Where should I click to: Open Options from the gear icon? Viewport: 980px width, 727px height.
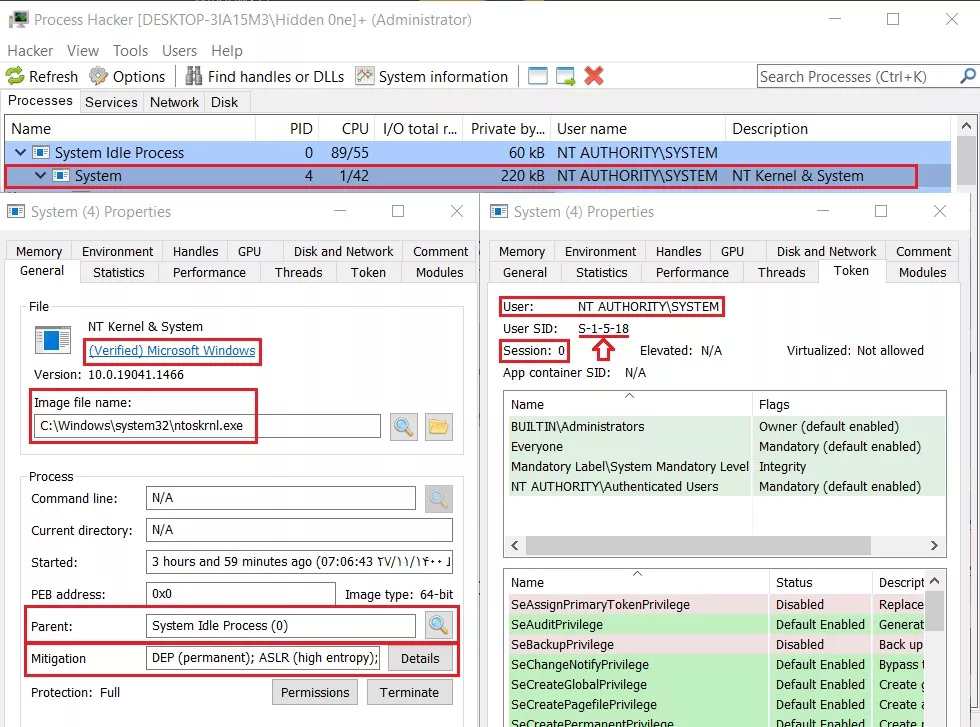[98, 76]
